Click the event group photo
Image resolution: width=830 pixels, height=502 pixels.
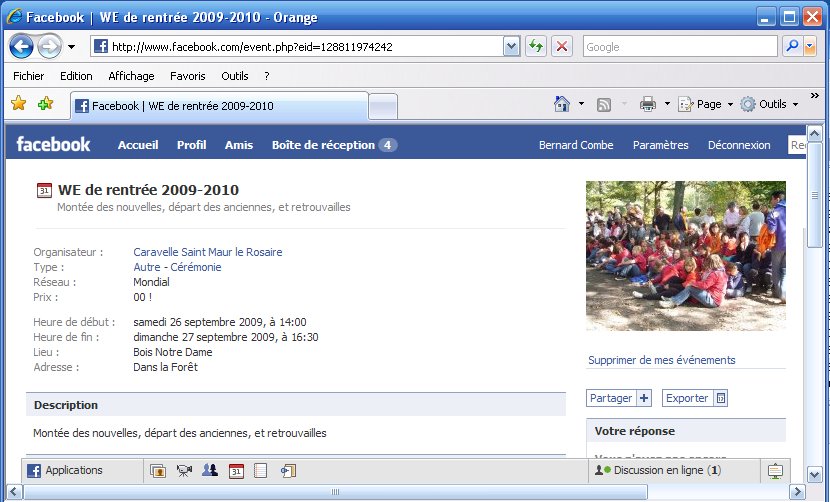[x=685, y=256]
